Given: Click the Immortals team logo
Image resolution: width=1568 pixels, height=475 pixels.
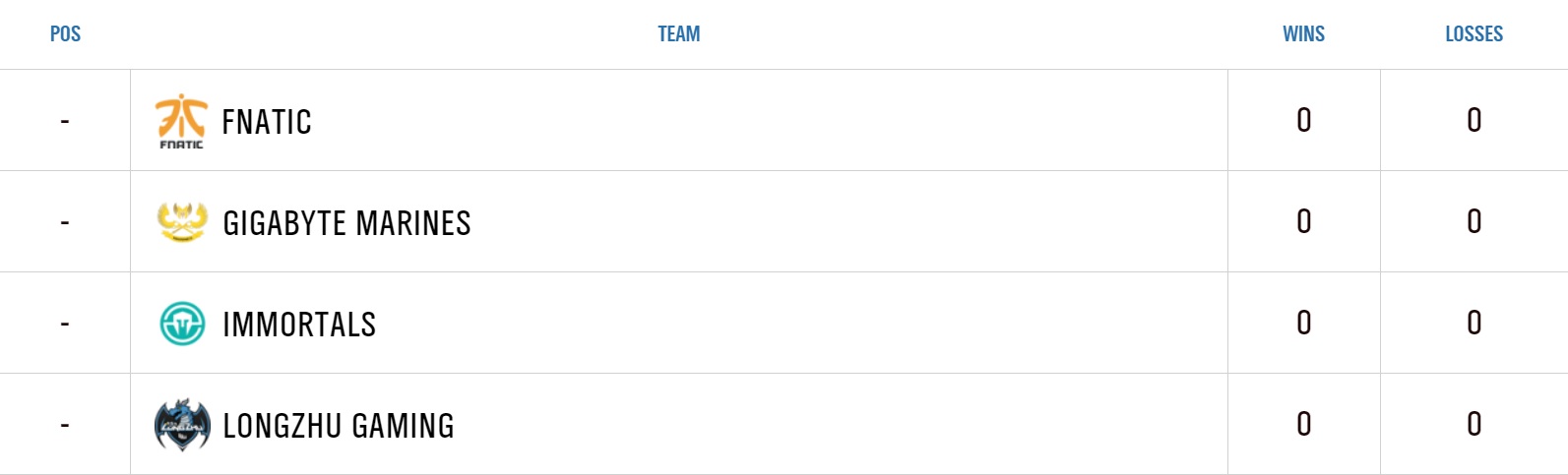Looking at the screenshot, I should [x=182, y=324].
